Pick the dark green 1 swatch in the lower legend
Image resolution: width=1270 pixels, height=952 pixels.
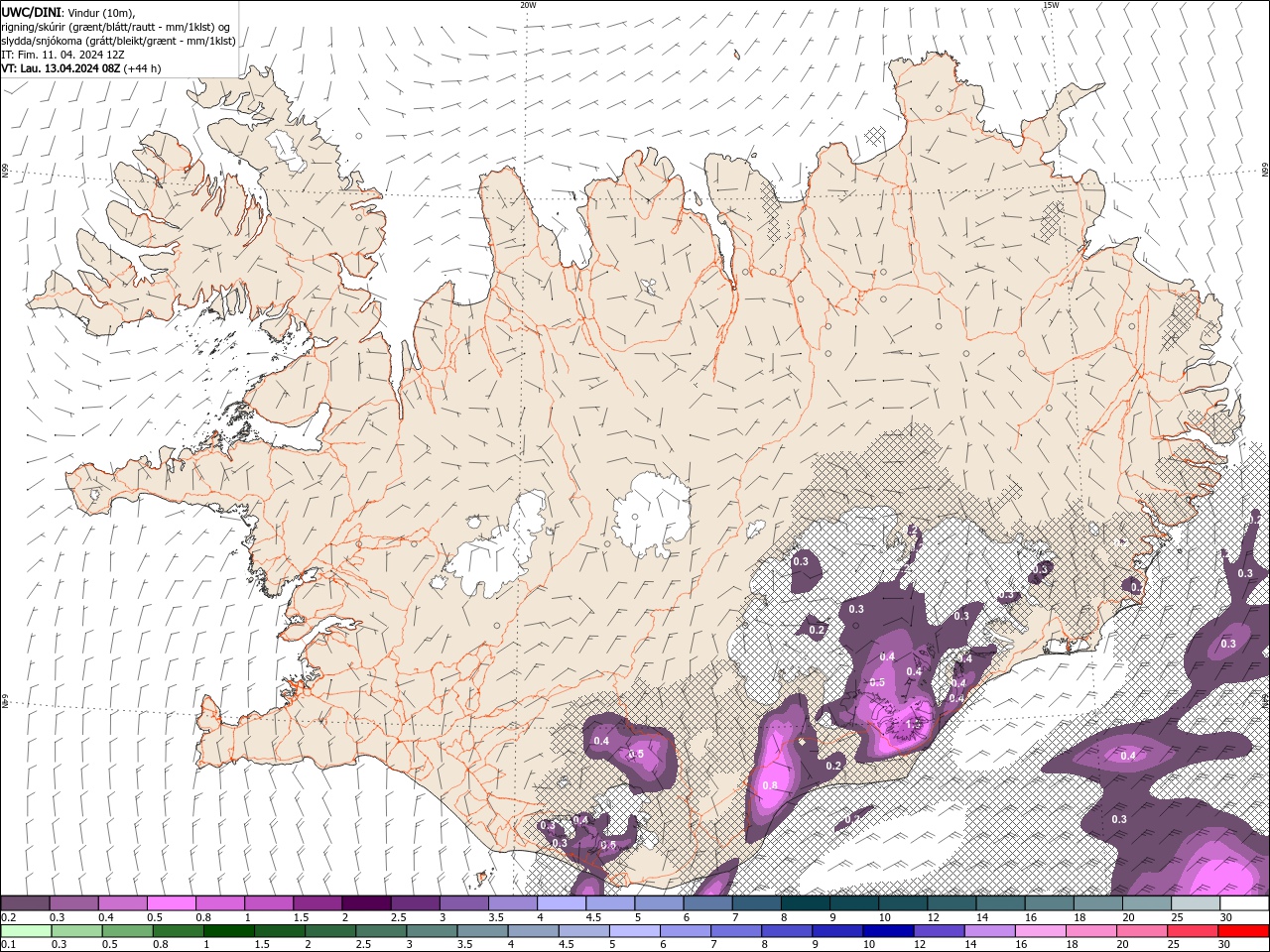(x=228, y=931)
